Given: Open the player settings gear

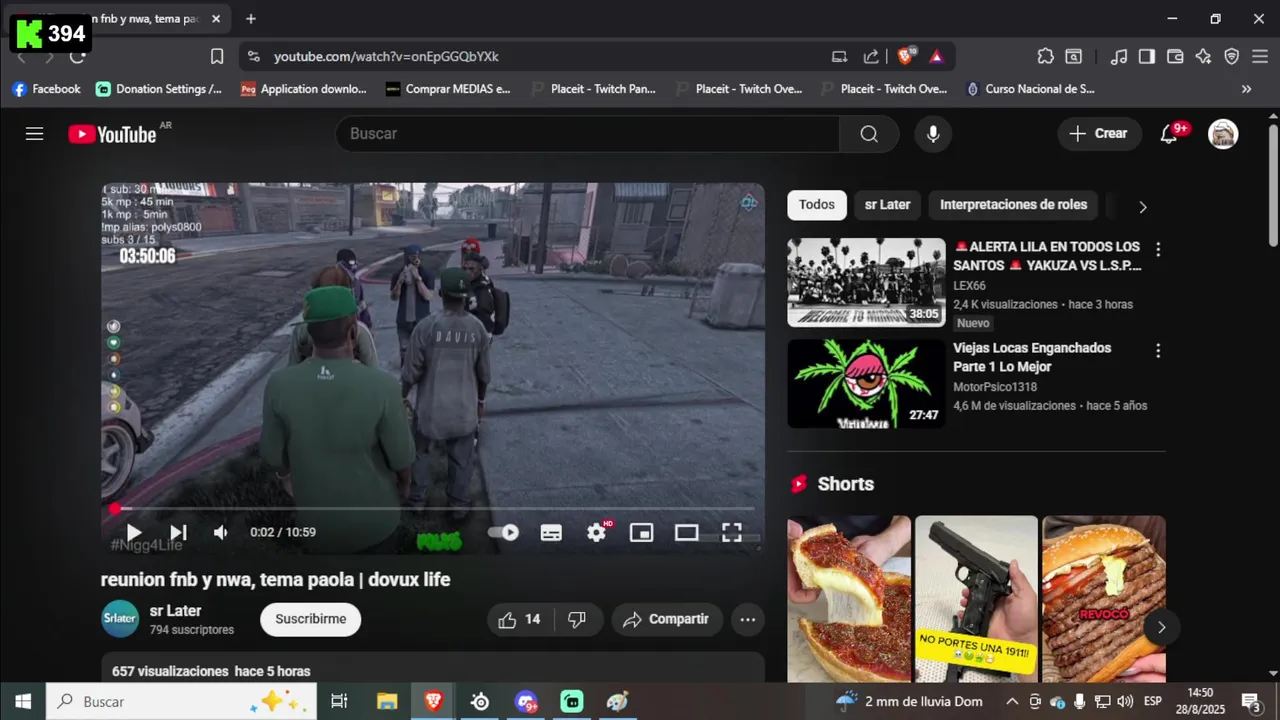Looking at the screenshot, I should pos(597,533).
